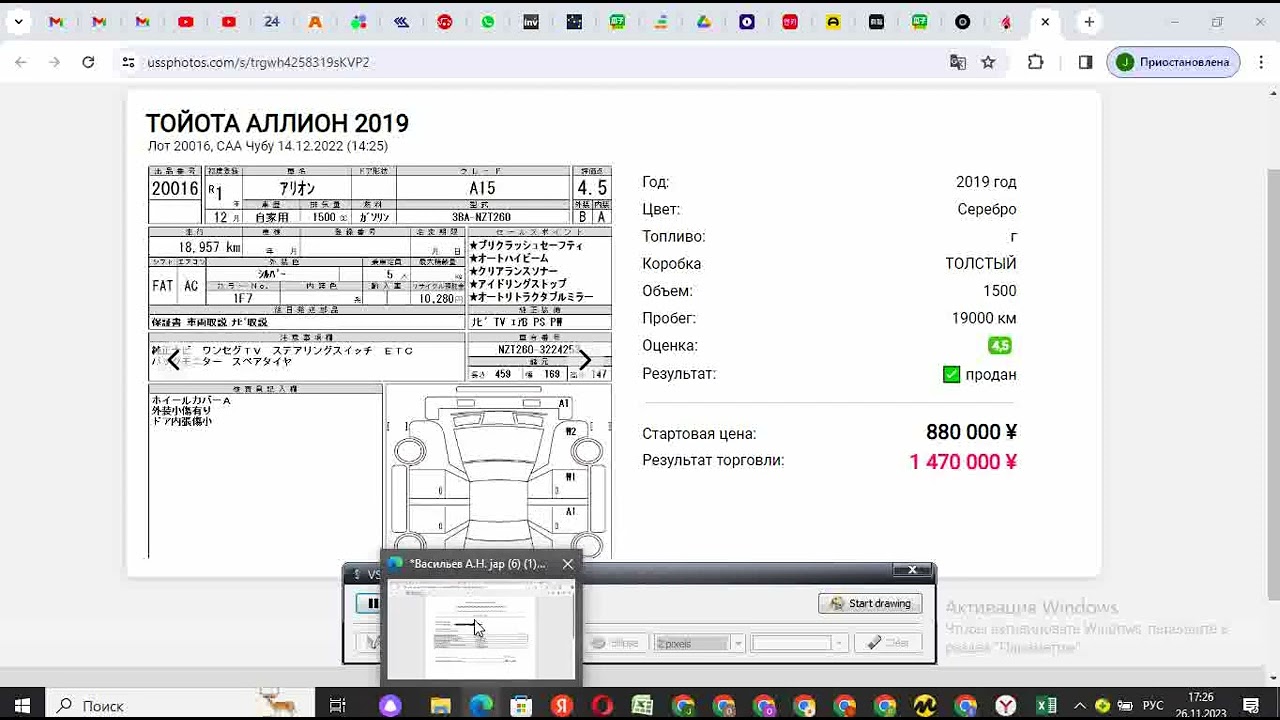Click the address bar URL field
Viewport: 1280px width, 720px height.
(540, 62)
